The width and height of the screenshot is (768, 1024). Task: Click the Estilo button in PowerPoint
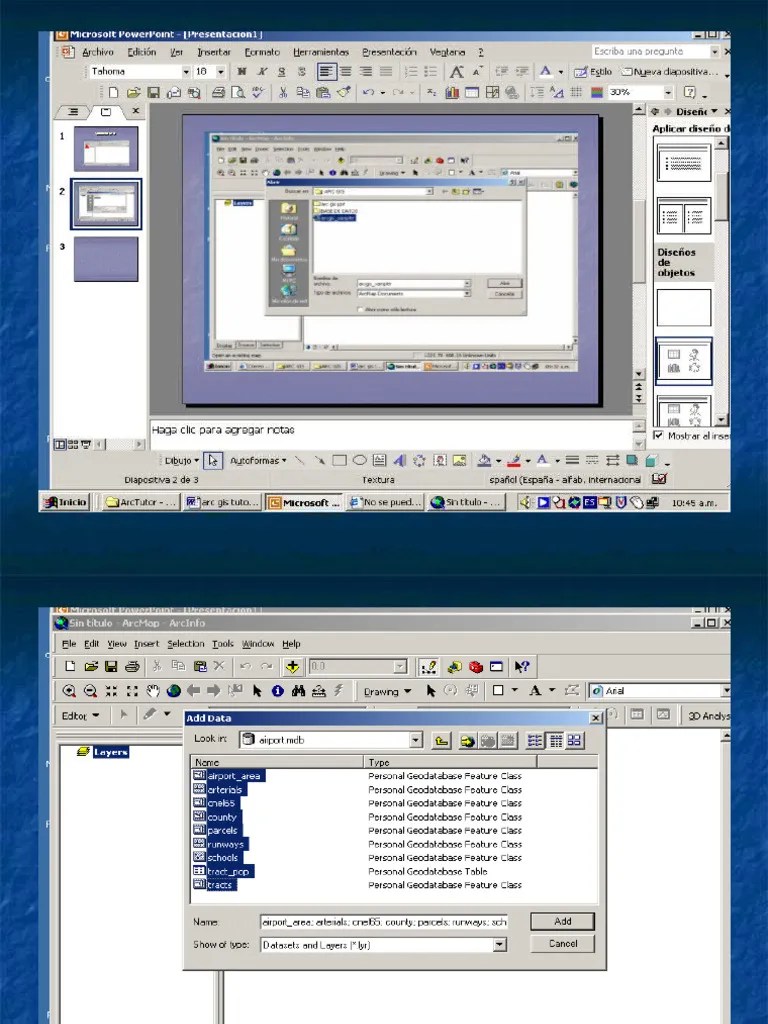tap(593, 72)
